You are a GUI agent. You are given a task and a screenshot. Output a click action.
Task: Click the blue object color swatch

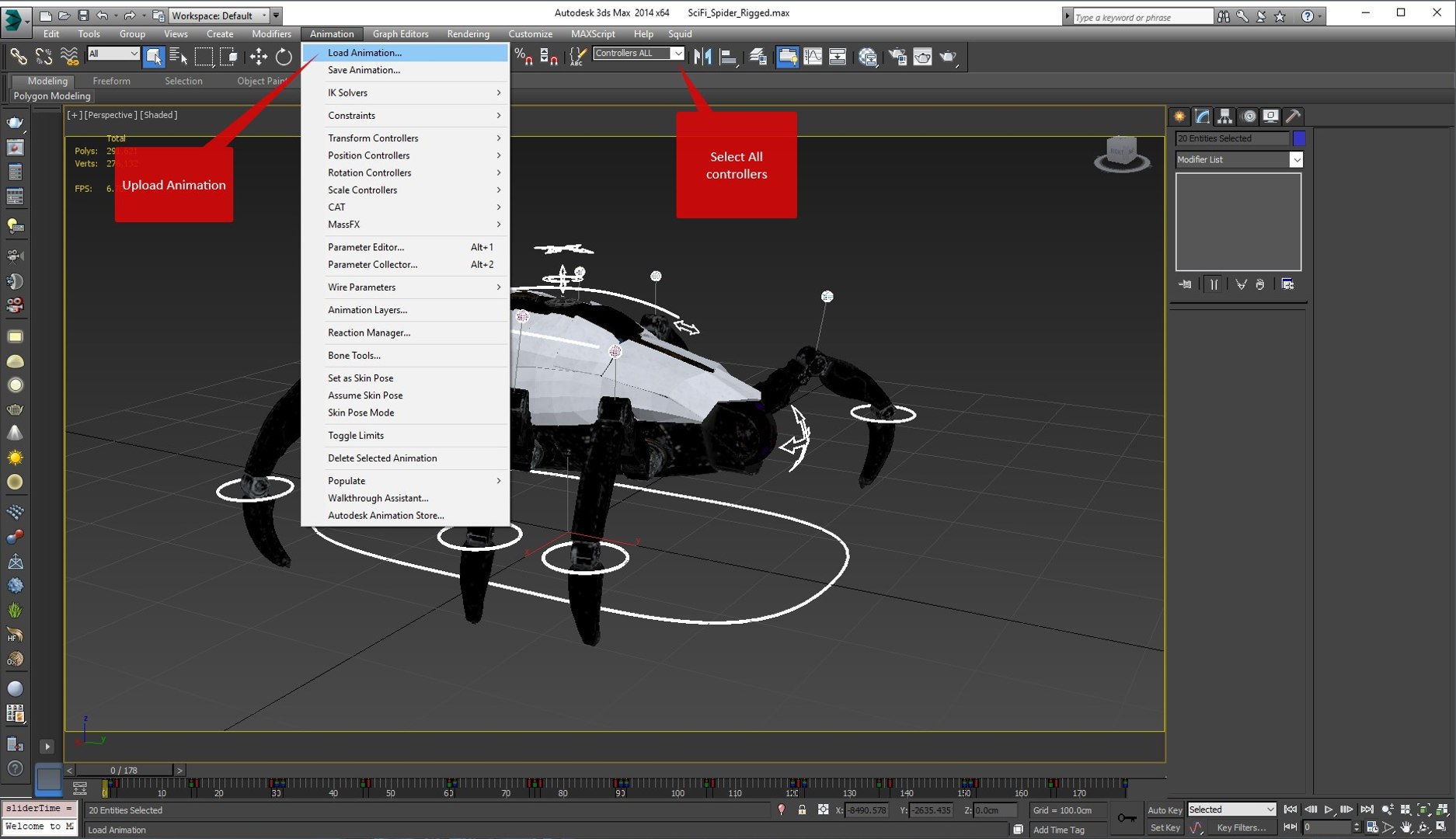click(x=1298, y=138)
